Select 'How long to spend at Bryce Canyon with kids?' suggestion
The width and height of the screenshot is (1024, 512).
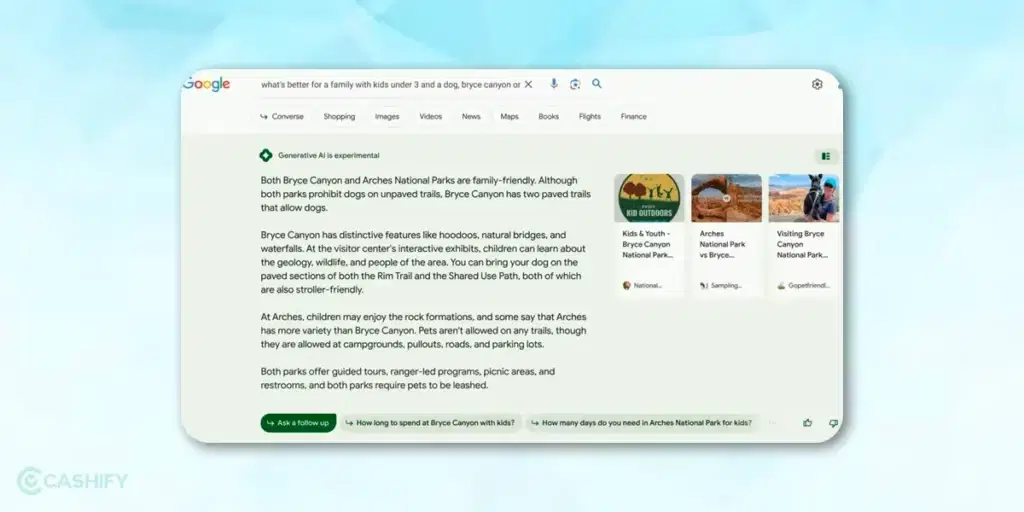pos(430,423)
